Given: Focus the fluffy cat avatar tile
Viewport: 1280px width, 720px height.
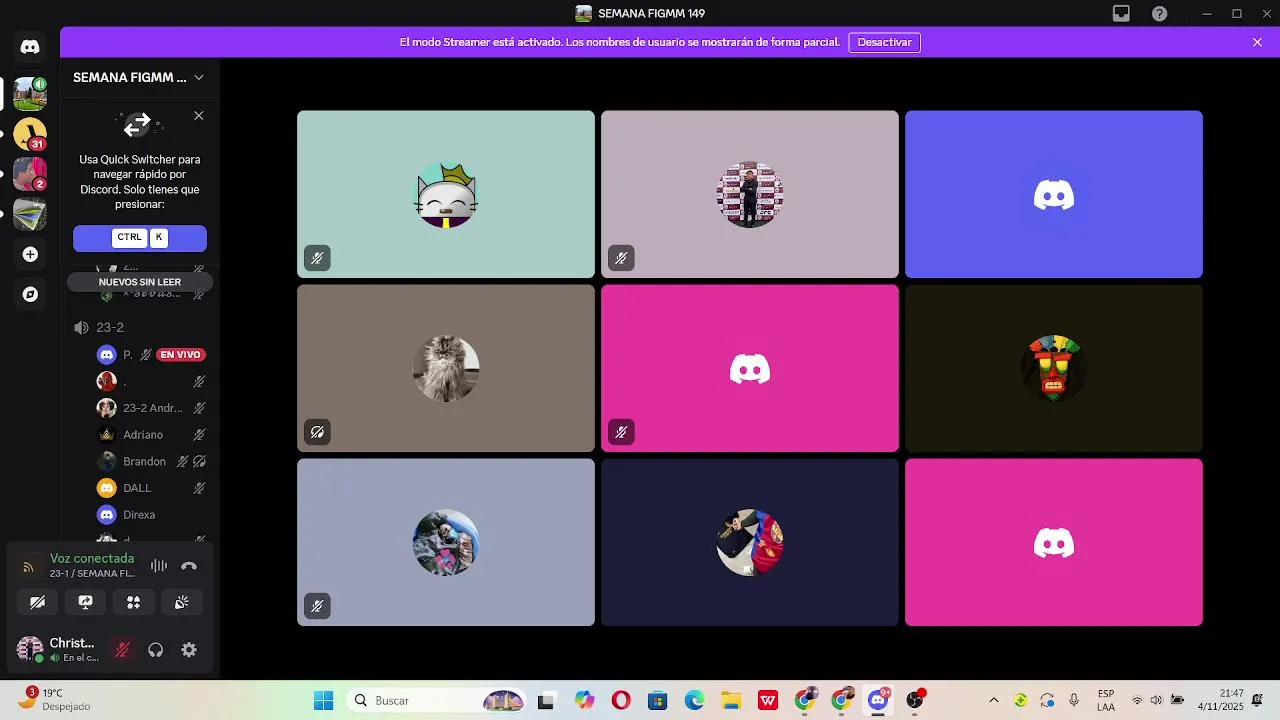Looking at the screenshot, I should [x=446, y=368].
